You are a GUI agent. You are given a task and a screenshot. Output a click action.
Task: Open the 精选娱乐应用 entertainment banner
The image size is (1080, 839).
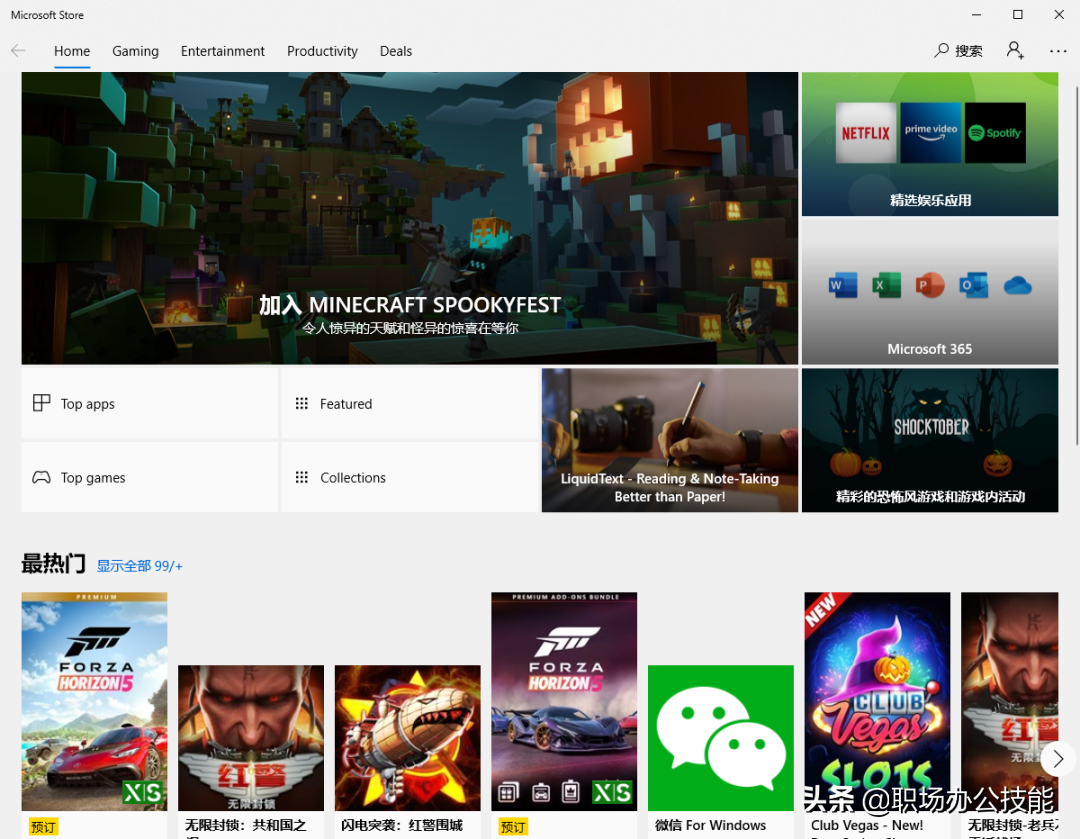pyautogui.click(x=930, y=144)
